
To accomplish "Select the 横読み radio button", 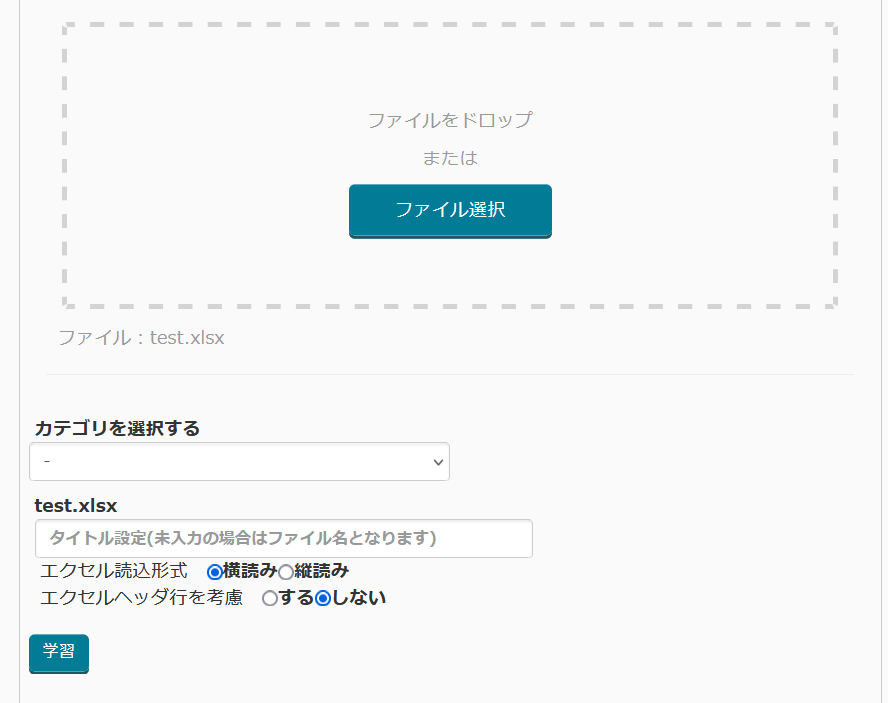I will 214,572.
